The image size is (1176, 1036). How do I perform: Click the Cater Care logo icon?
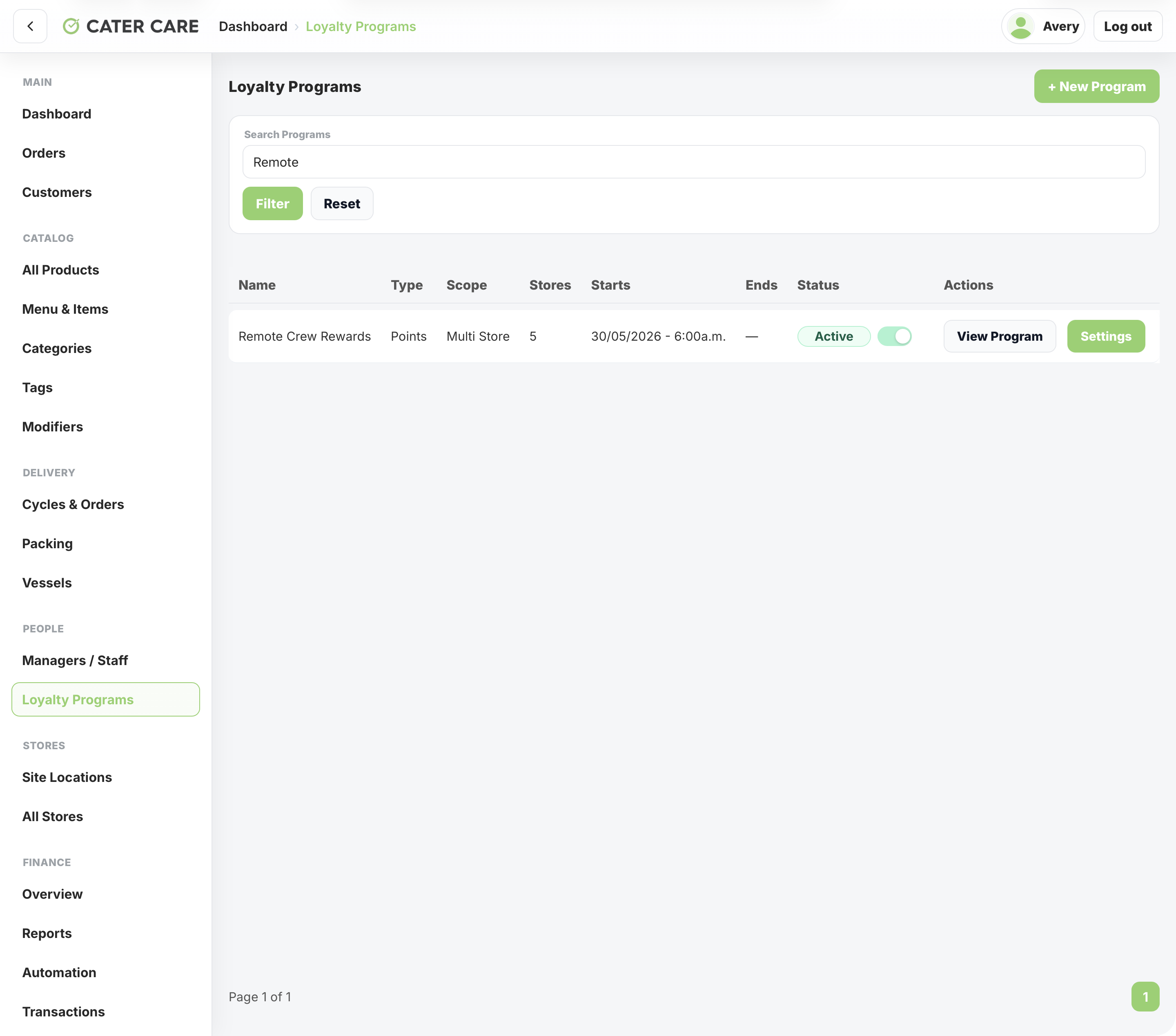pos(71,27)
